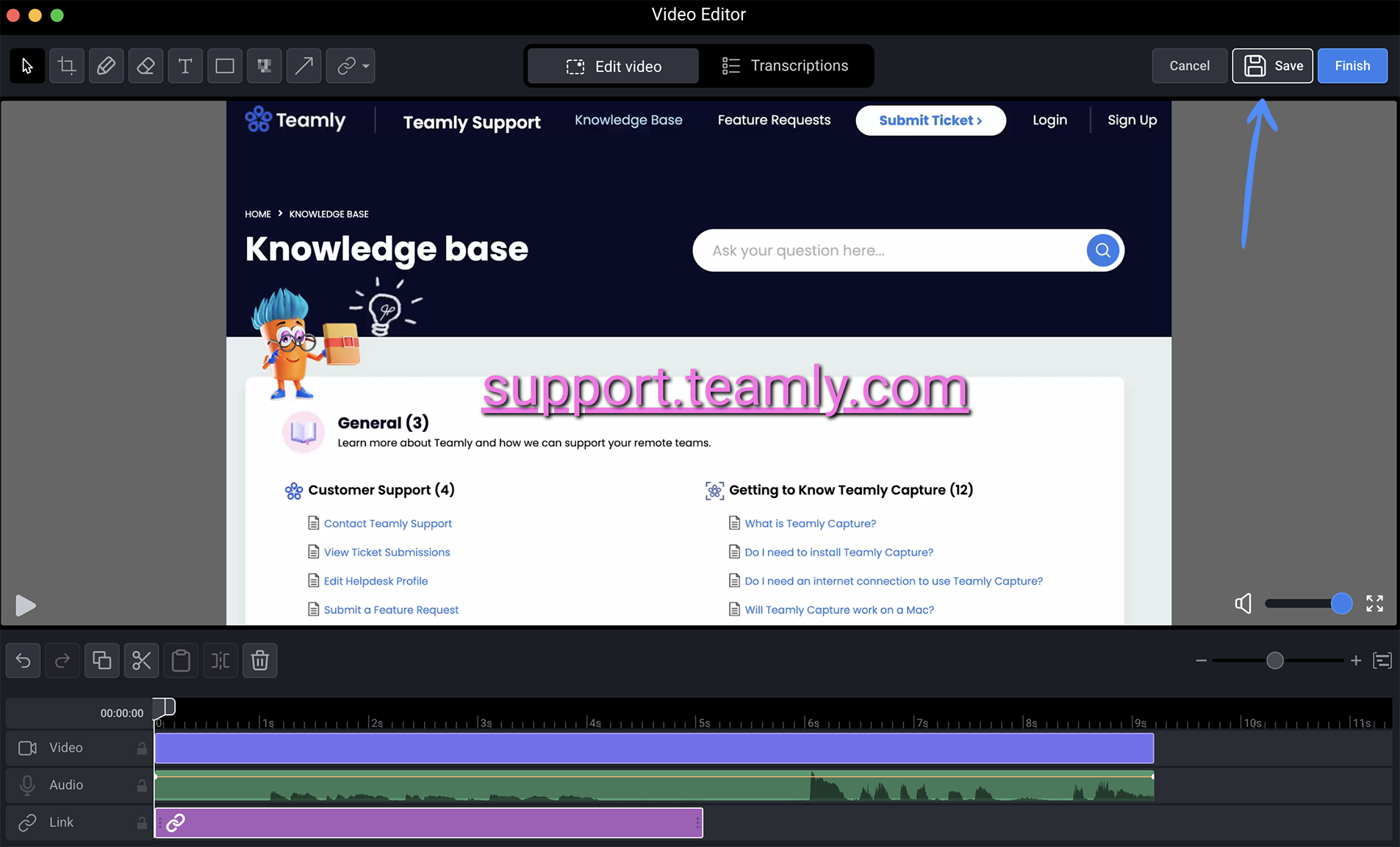Image resolution: width=1400 pixels, height=847 pixels.
Task: Click Sign Up link in preview
Action: click(1132, 120)
